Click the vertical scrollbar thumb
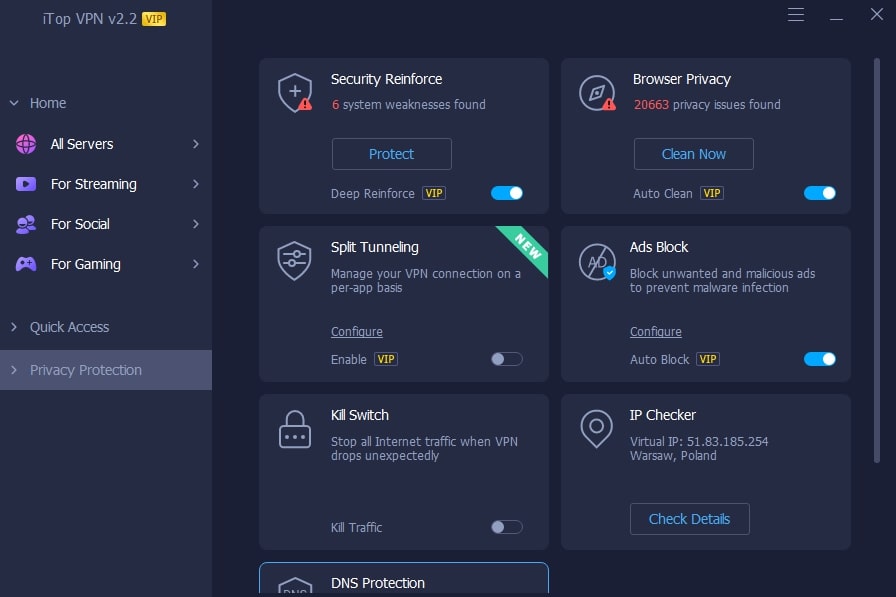 pos(877,260)
